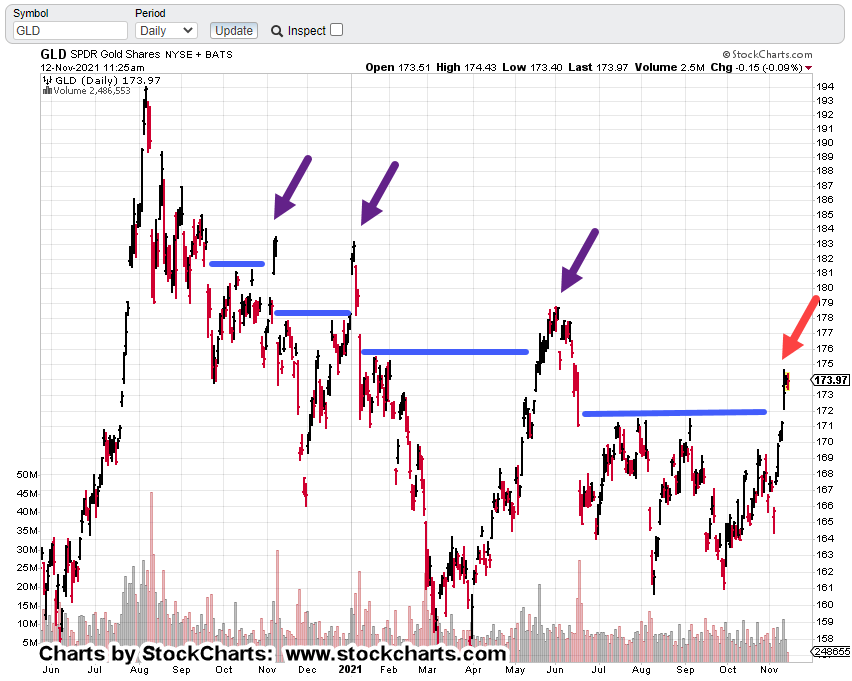Click the purple arrow pointing at the June peak
Image resolution: width=852 pixels, height=681 pixels.
click(x=579, y=260)
